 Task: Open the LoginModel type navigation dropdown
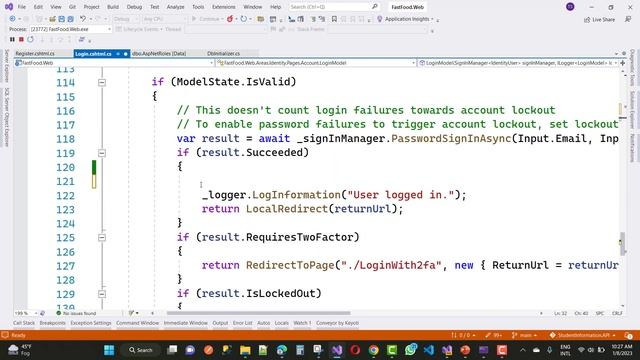click(316, 63)
